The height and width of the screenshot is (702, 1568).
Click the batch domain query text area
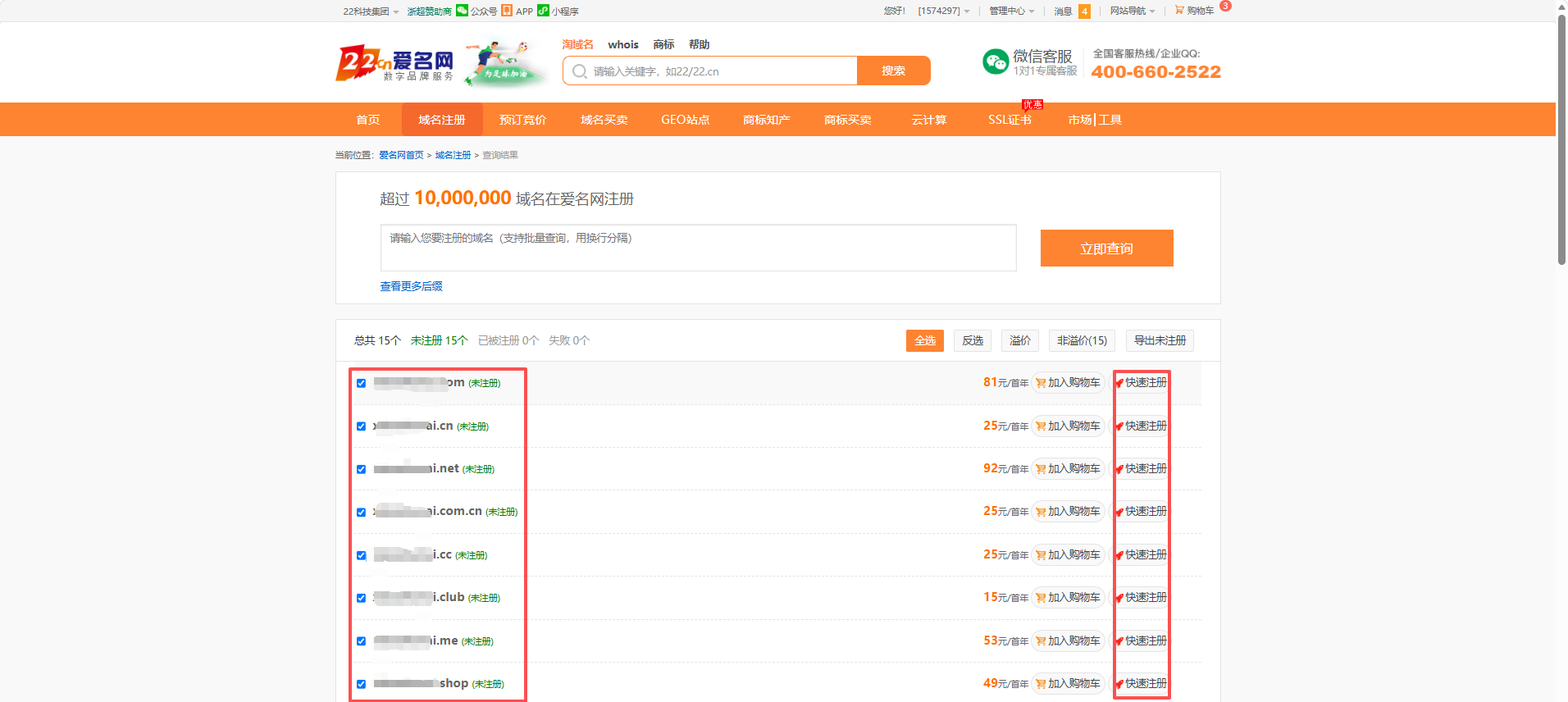pos(699,248)
